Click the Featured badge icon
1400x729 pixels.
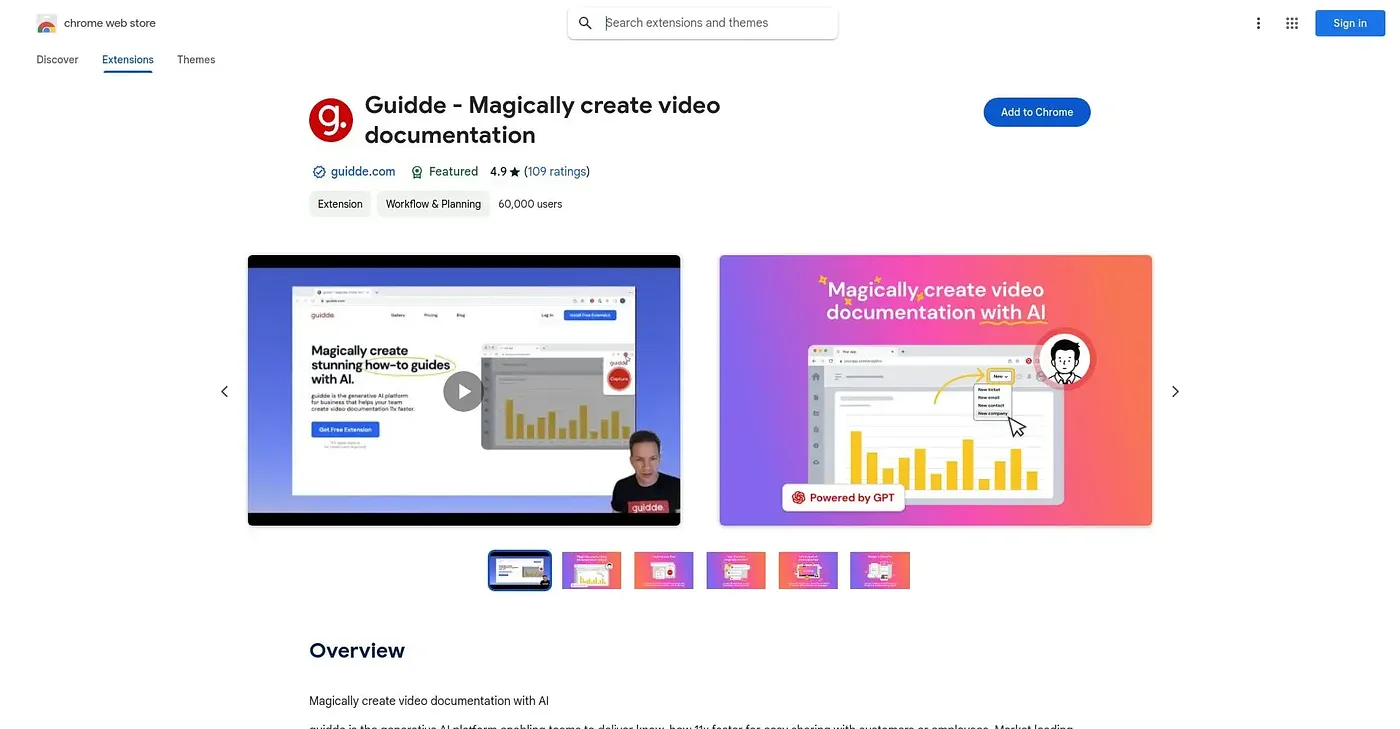tap(417, 172)
